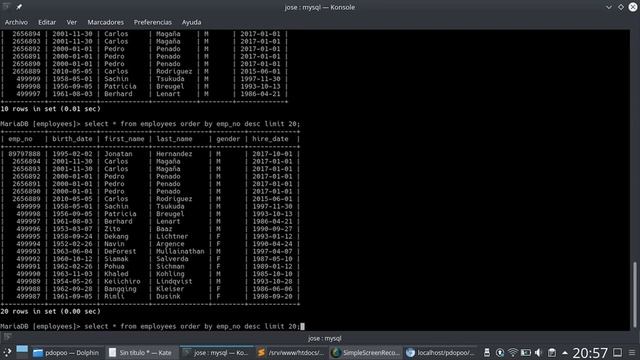Click the desktop pager icon in taskbar

pyautogui.click(x=22, y=351)
